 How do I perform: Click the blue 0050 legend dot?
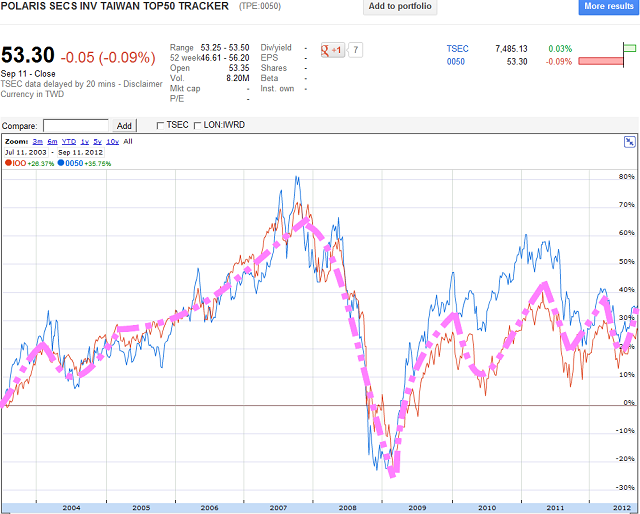coord(61,163)
